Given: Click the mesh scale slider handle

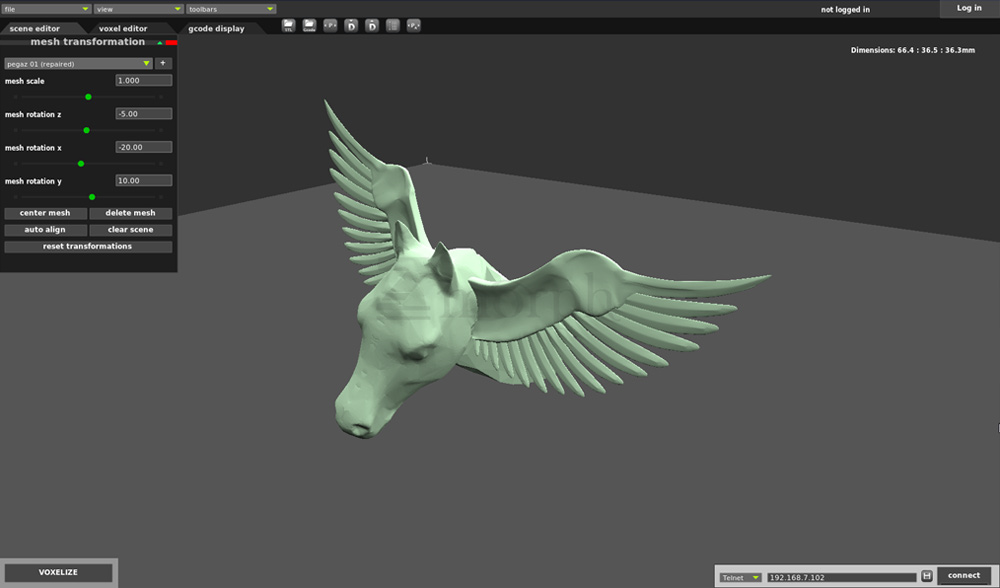Looking at the screenshot, I should click(88, 97).
